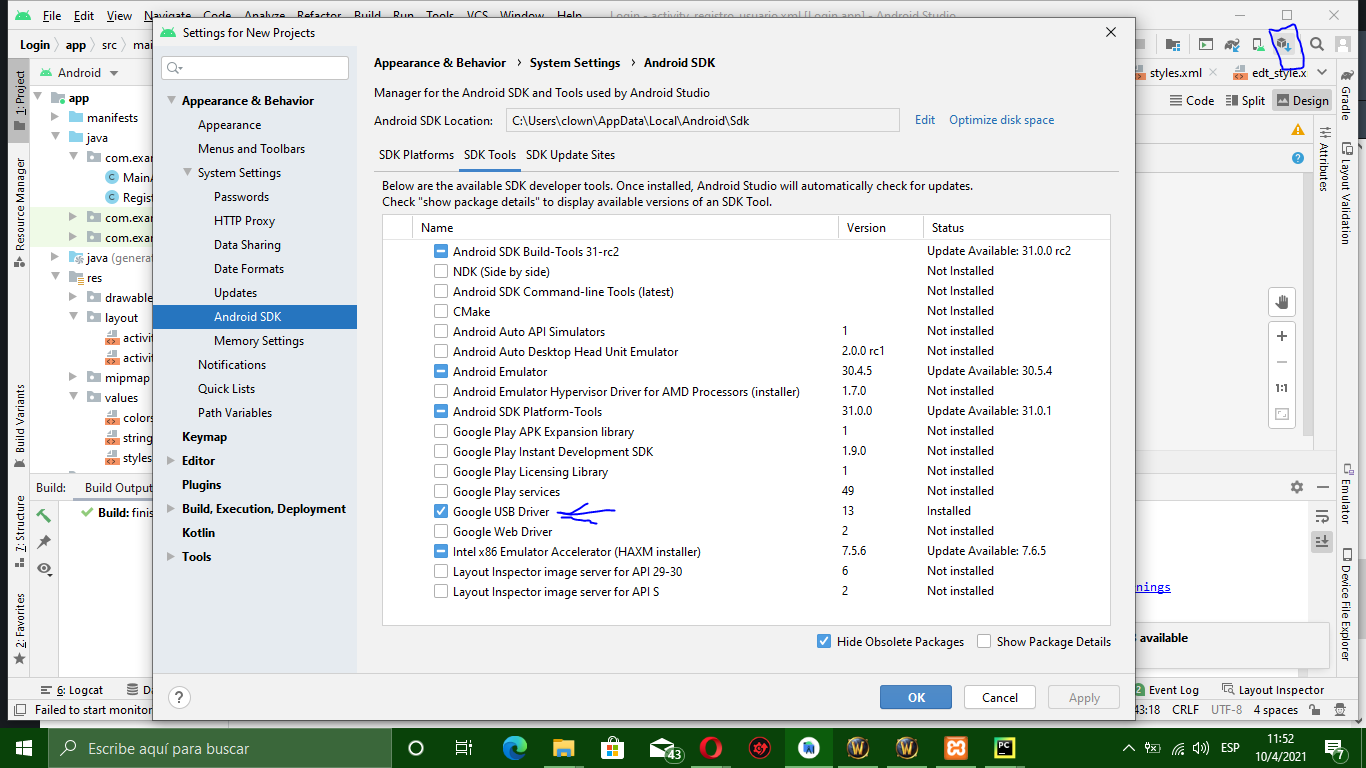1366x768 pixels.
Task: Click Zoom to Fit icon in design editor
Action: [1281, 414]
